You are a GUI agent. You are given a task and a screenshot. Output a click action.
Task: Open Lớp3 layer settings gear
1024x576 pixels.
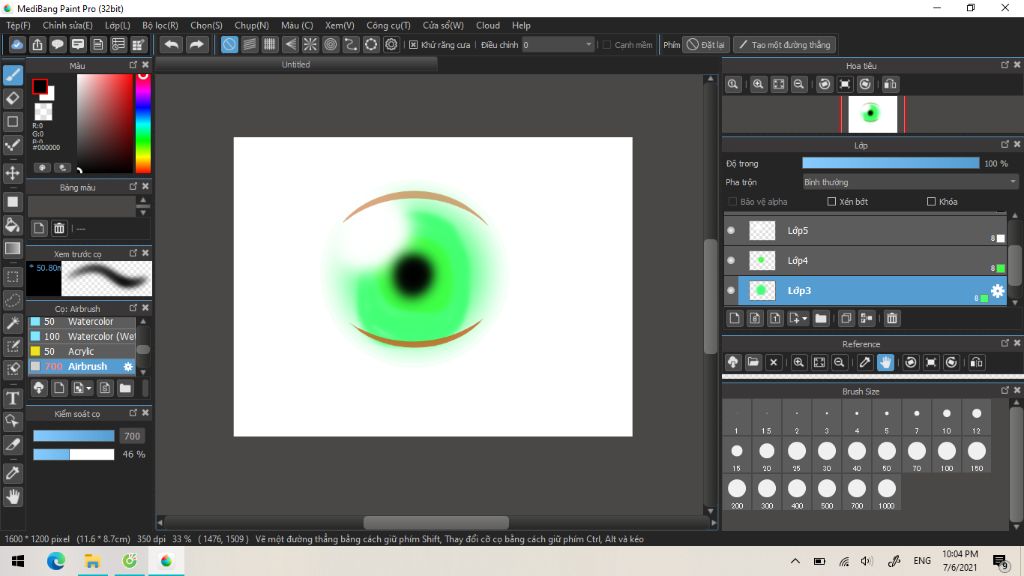point(997,291)
